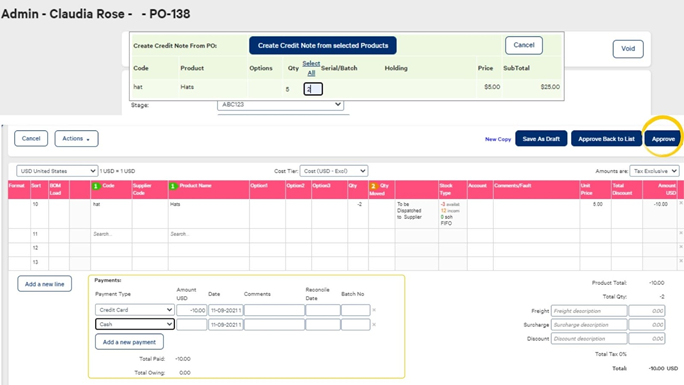Click the -10.00 payment amount field
The width and height of the screenshot is (684, 385).
point(192,310)
